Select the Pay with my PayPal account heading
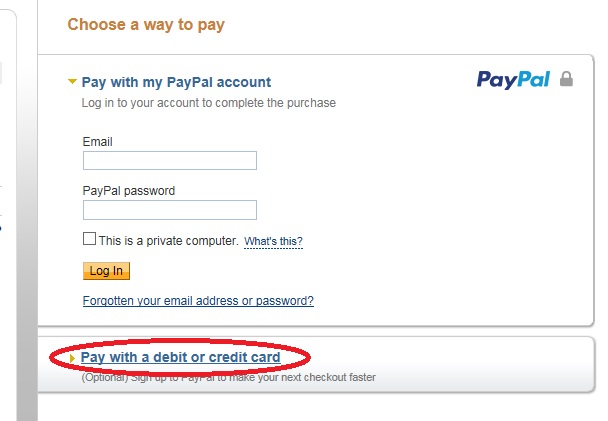 pos(176,82)
